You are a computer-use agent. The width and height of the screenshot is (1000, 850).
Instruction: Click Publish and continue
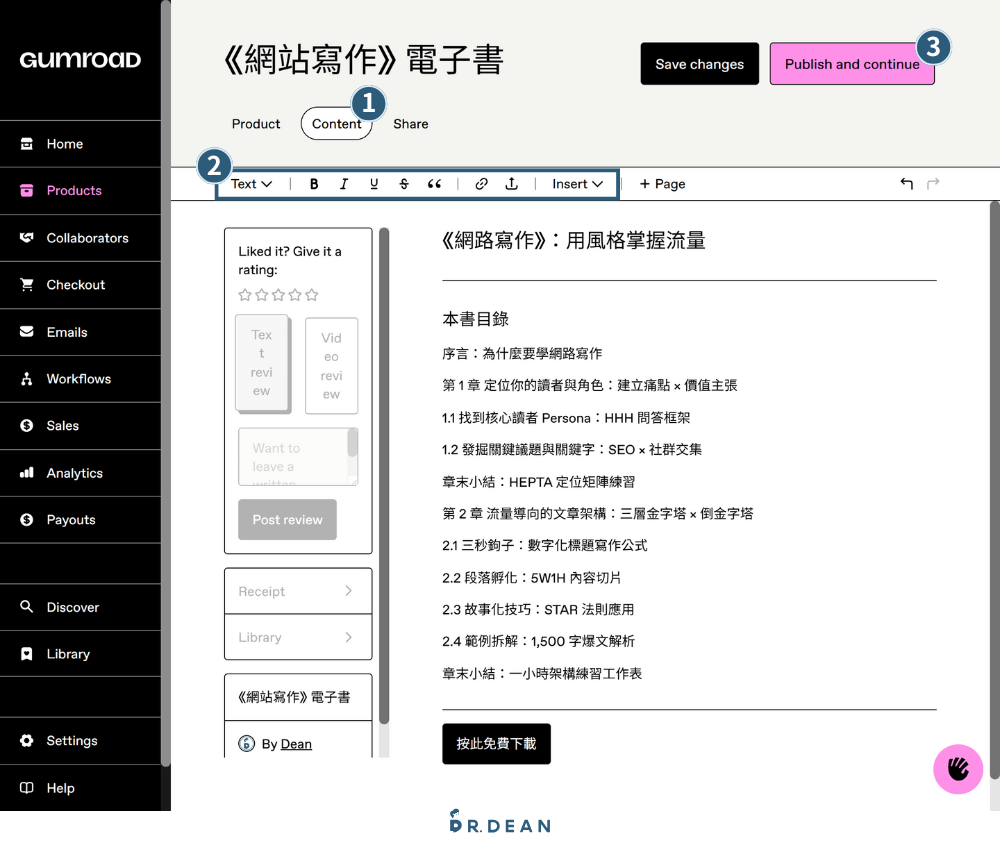pyautogui.click(x=852, y=64)
